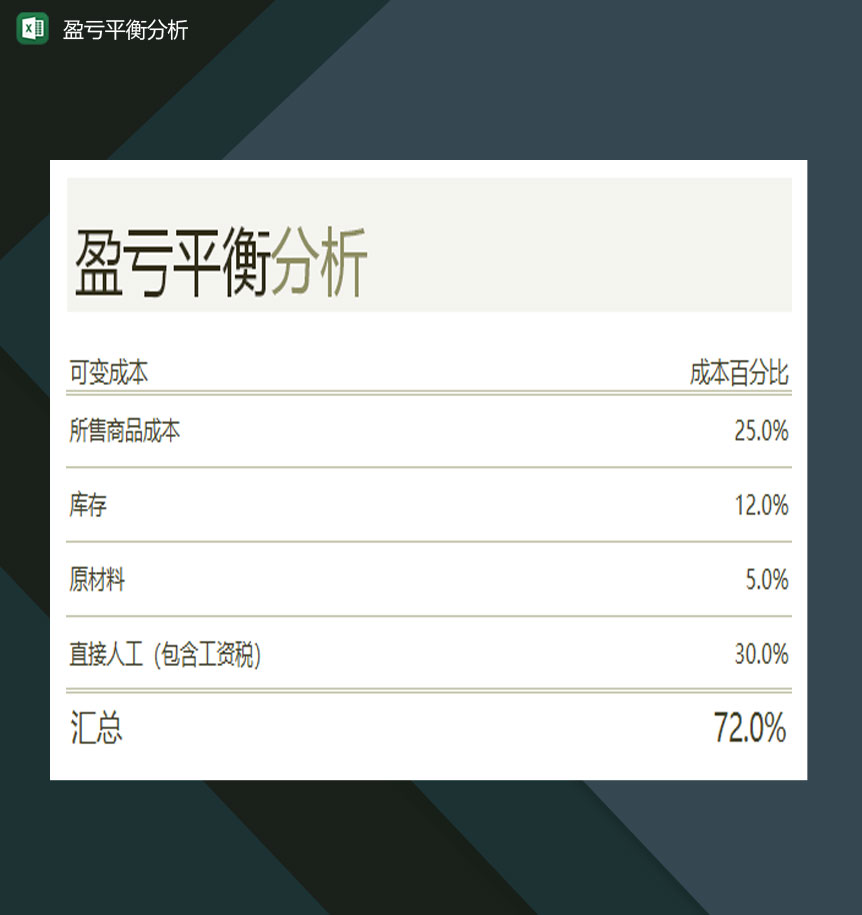This screenshot has width=862, height=915.
Task: Select the 直接人工 (包含工资税) row label
Action: click(x=165, y=654)
